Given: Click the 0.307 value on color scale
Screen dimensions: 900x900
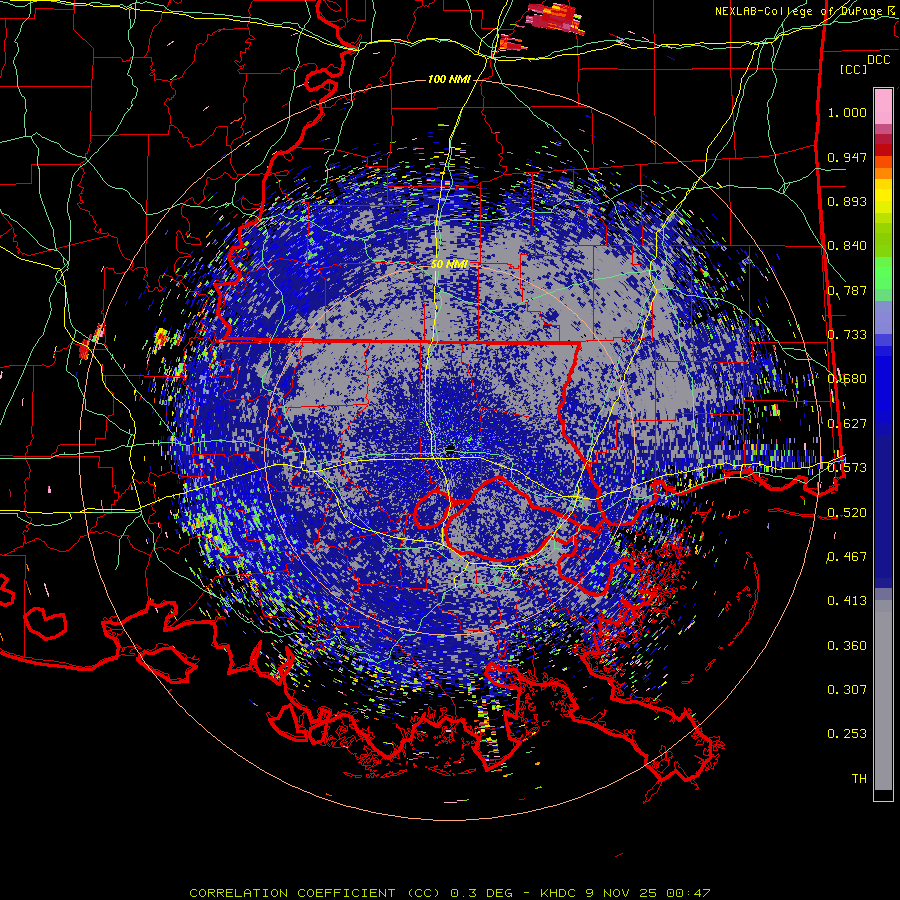Looking at the screenshot, I should coord(847,690).
